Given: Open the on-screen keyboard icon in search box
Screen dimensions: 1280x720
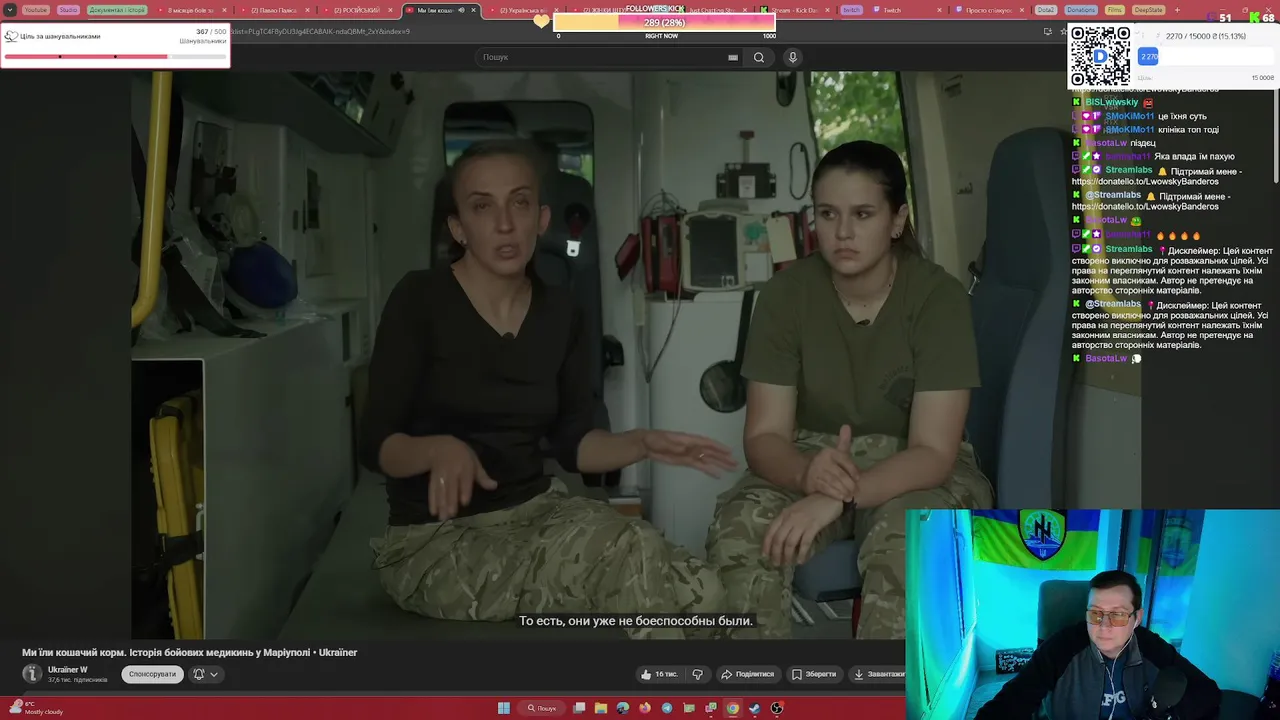Looking at the screenshot, I should click(733, 57).
